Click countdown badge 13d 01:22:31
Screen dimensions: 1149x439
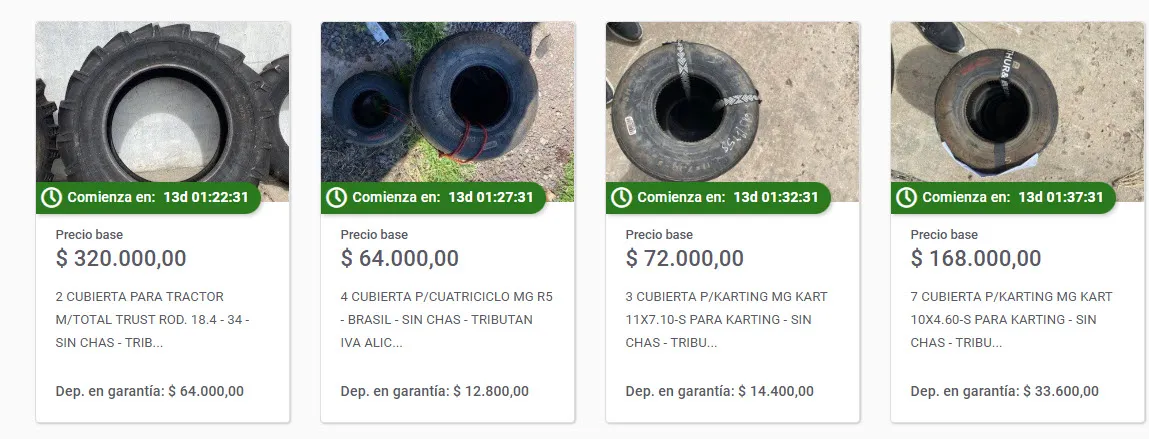point(206,197)
